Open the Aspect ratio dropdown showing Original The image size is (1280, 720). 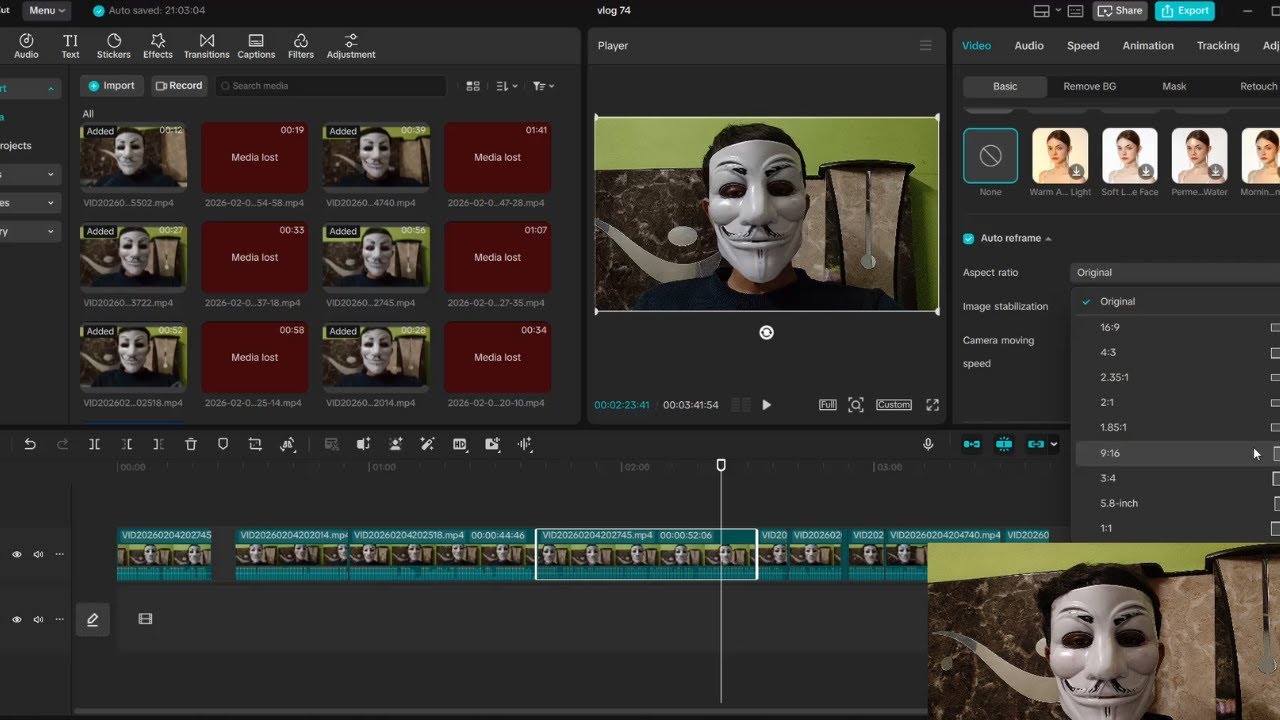click(x=1176, y=272)
